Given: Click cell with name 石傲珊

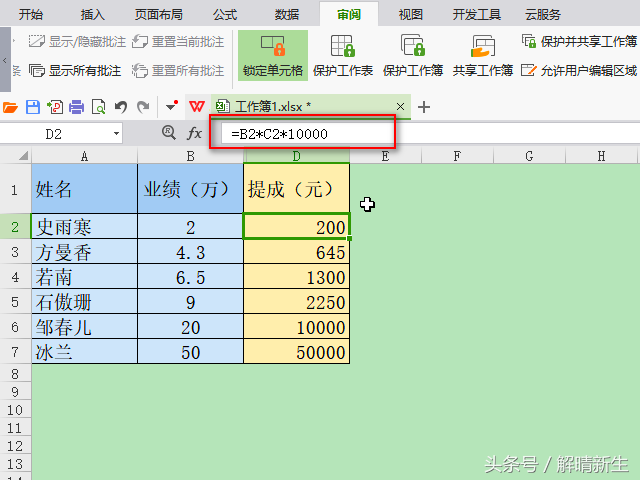Looking at the screenshot, I should 84,302.
